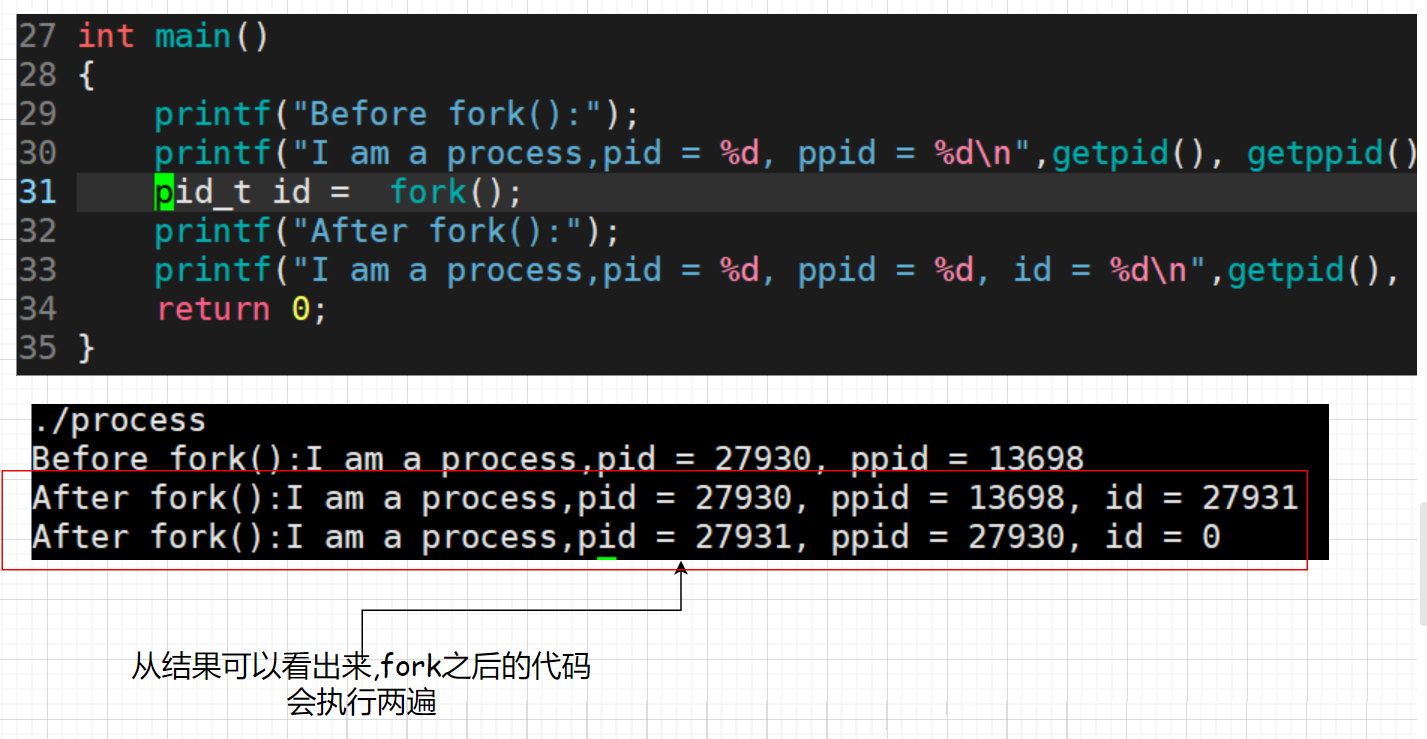The width and height of the screenshot is (1427, 739).
Task: Click "pid = 27930" on the Before fork() line
Action: (704, 459)
